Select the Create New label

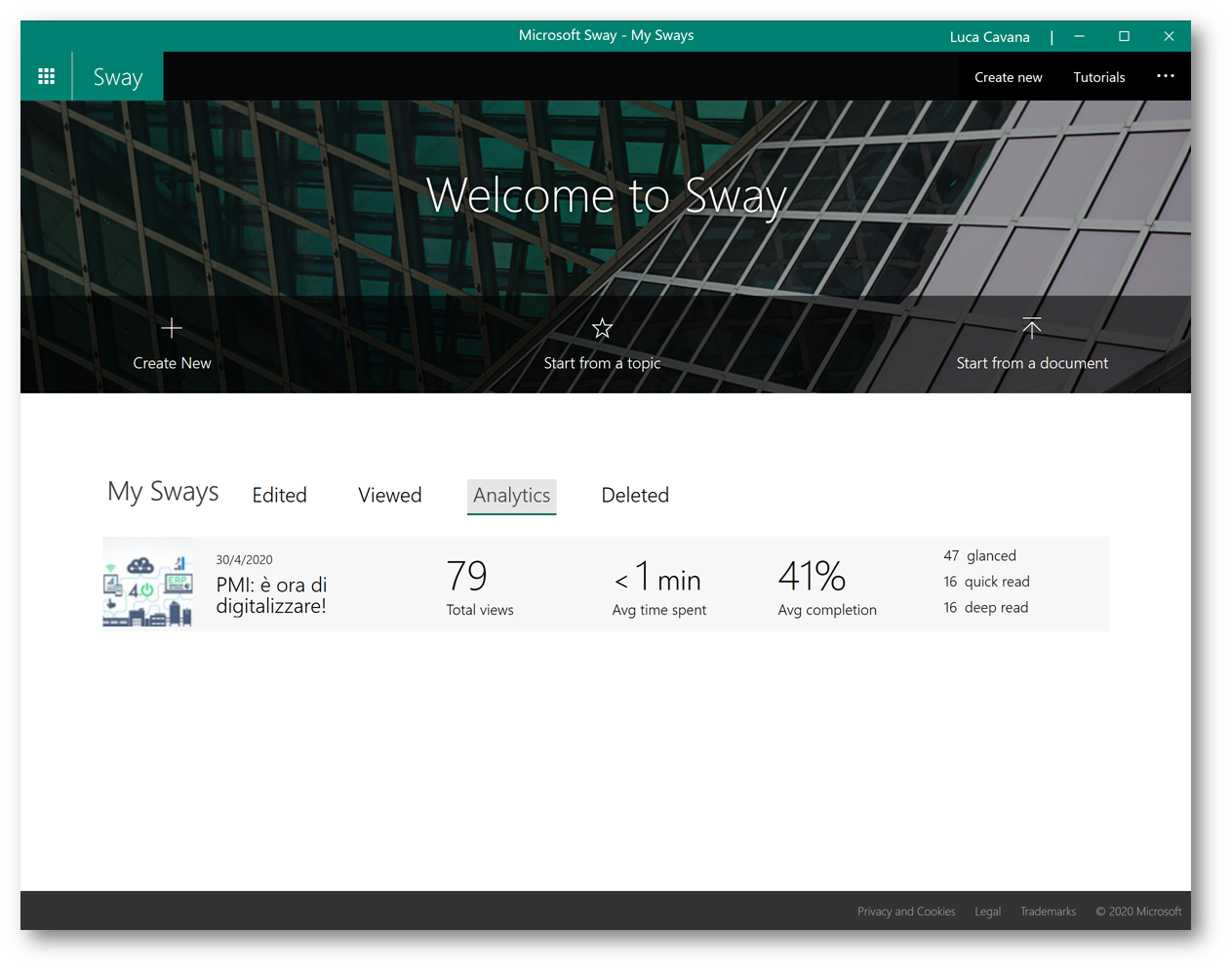point(172,363)
